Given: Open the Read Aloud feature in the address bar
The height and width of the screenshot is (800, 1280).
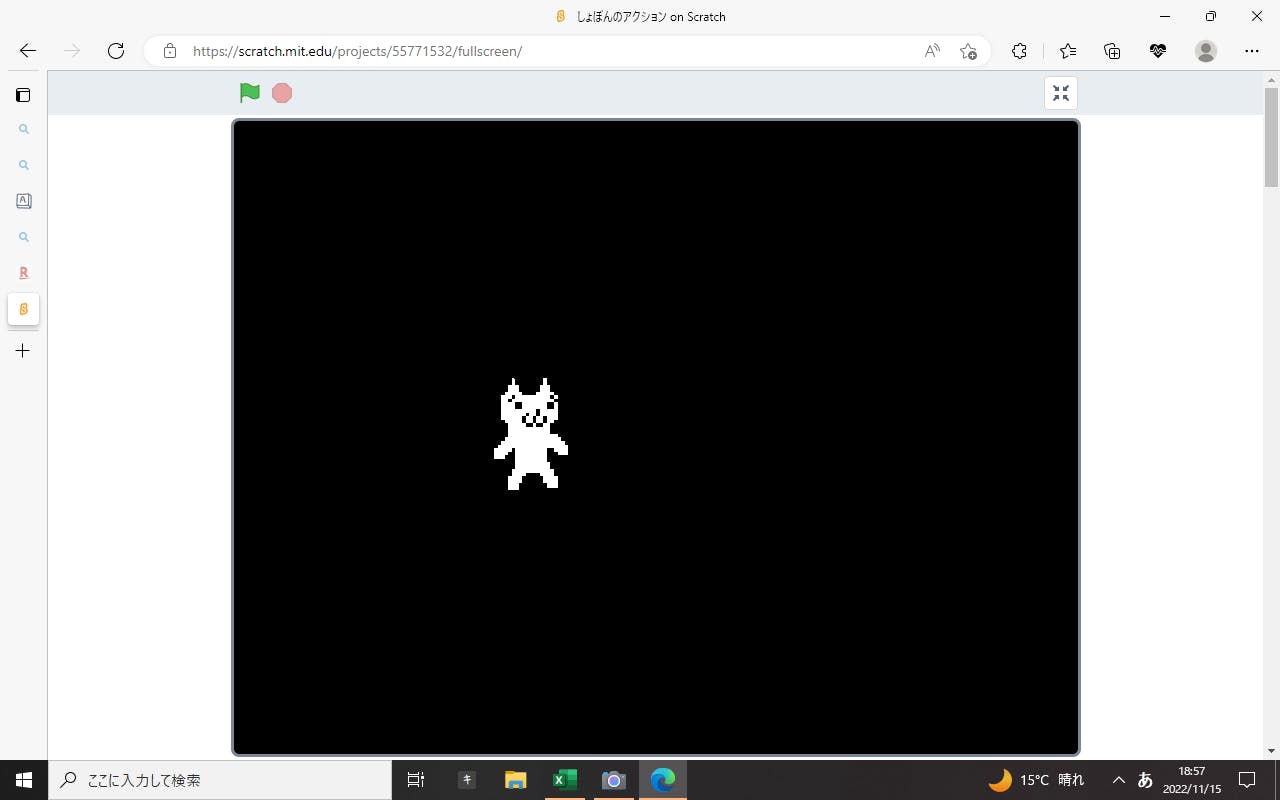Looking at the screenshot, I should pos(932,51).
